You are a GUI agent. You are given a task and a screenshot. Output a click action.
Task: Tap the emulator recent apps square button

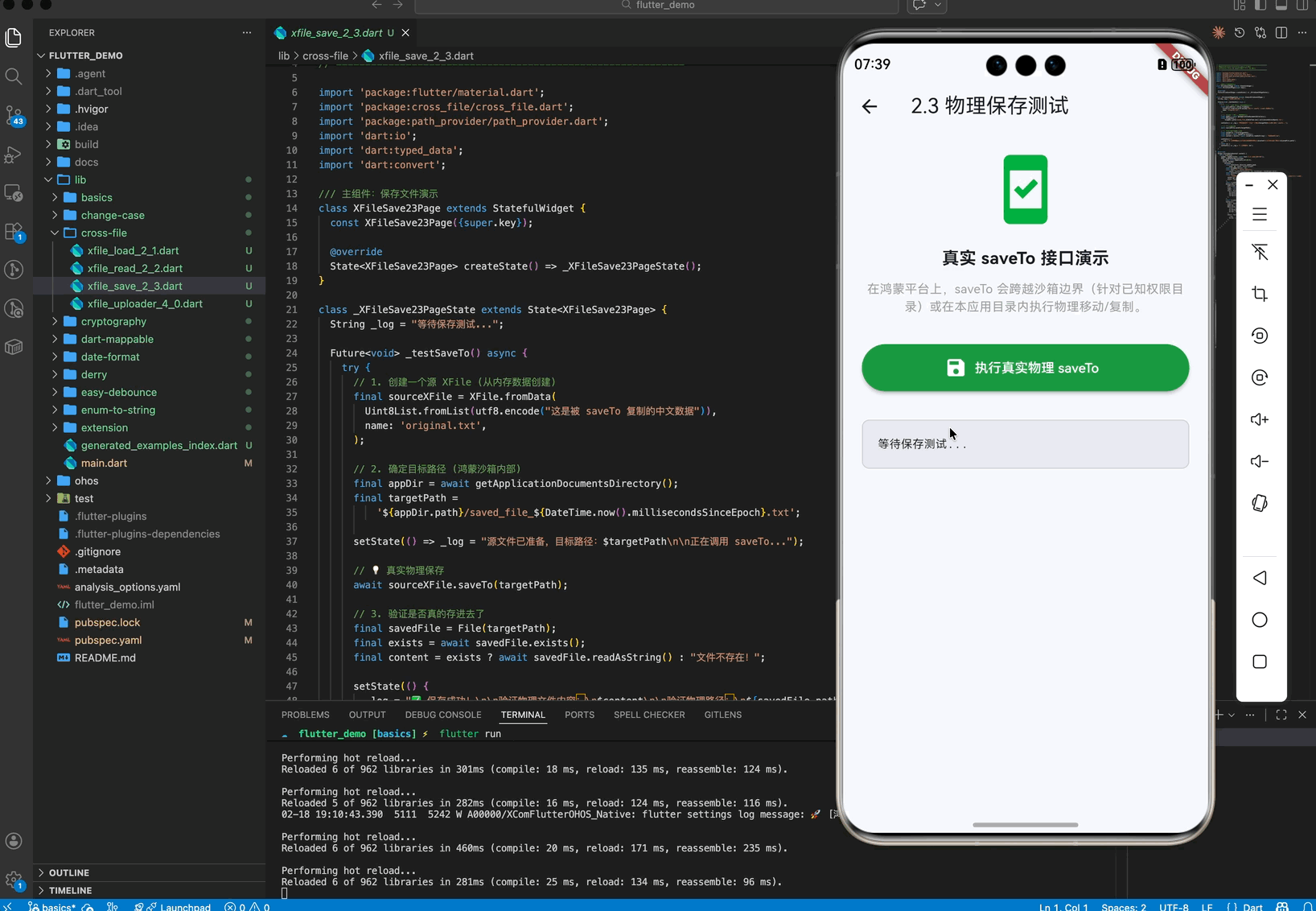[1260, 662]
